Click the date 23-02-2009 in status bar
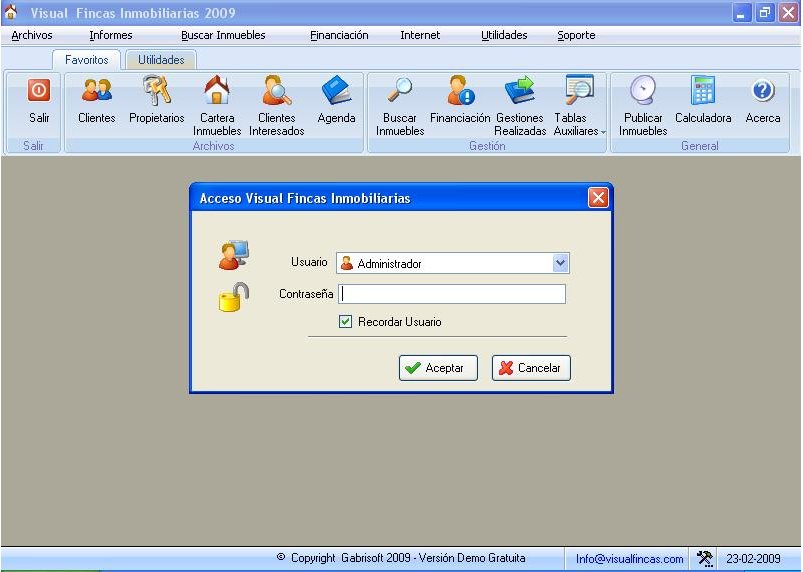The width and height of the screenshot is (803, 572). 753,559
